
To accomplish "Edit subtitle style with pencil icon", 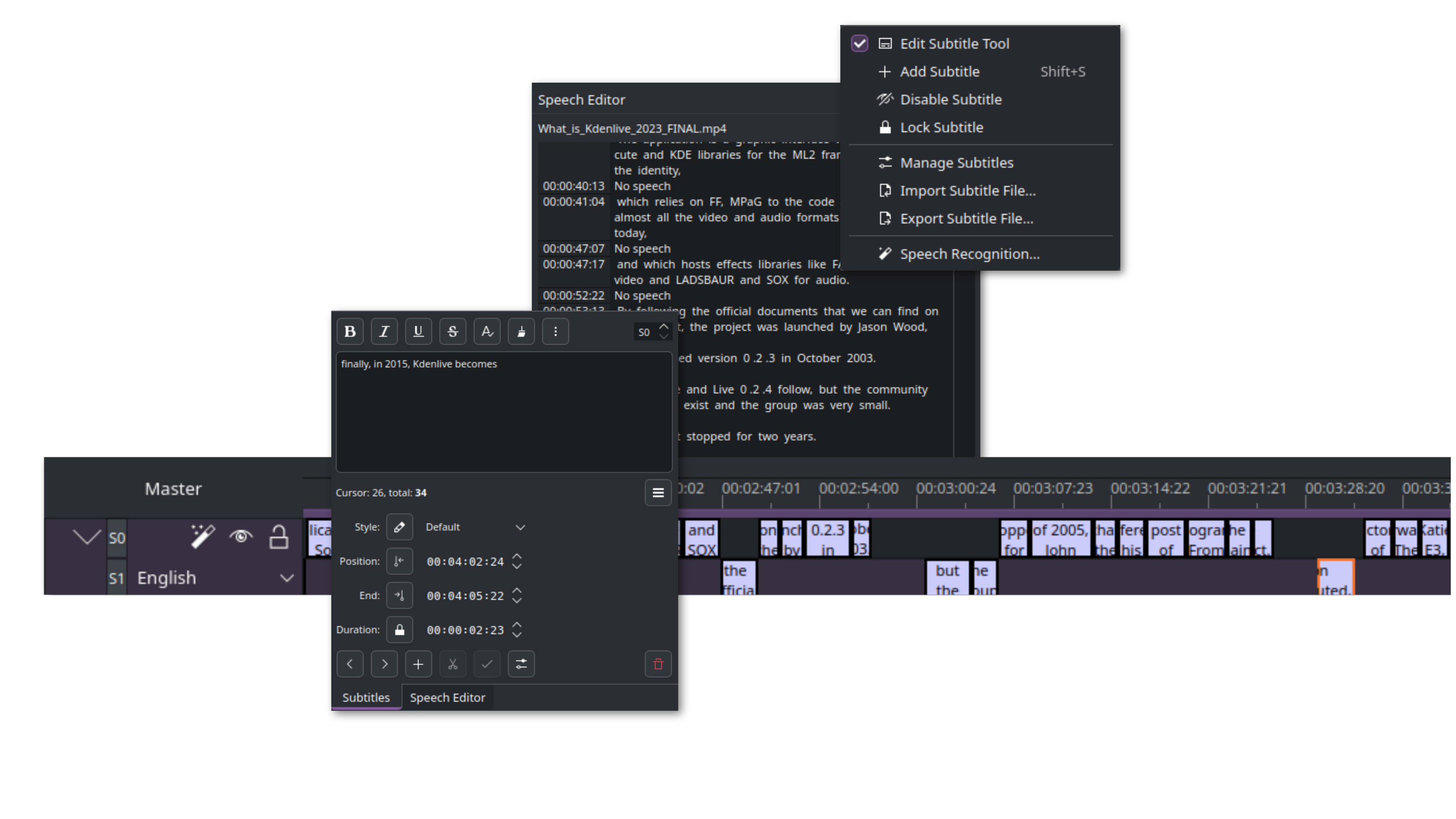I will (x=400, y=527).
